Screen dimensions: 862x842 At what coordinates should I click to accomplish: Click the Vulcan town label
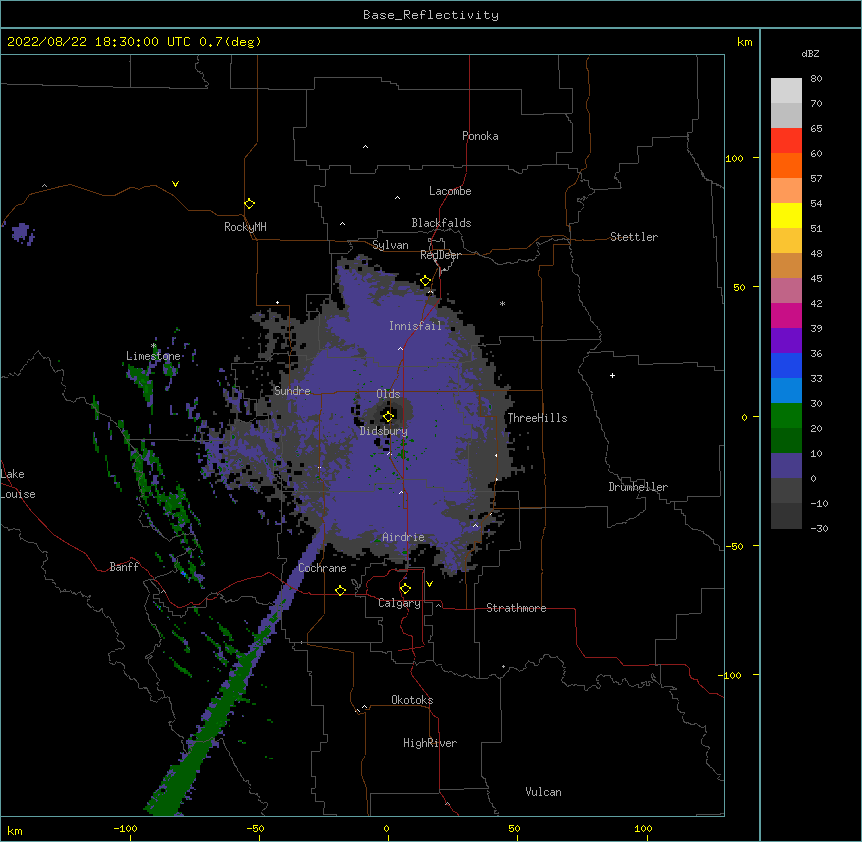pos(543,792)
